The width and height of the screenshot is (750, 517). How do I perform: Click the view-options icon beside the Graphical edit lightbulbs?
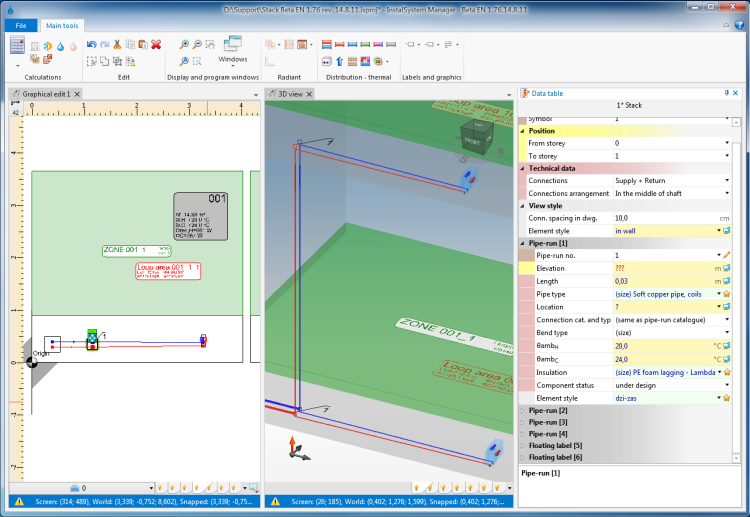254,488
